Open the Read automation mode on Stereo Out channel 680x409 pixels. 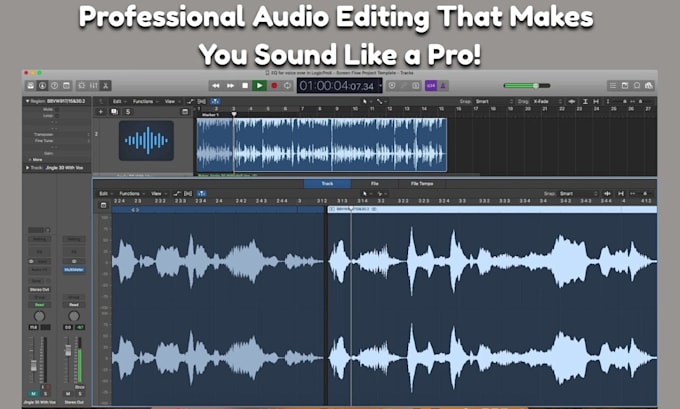click(x=74, y=304)
